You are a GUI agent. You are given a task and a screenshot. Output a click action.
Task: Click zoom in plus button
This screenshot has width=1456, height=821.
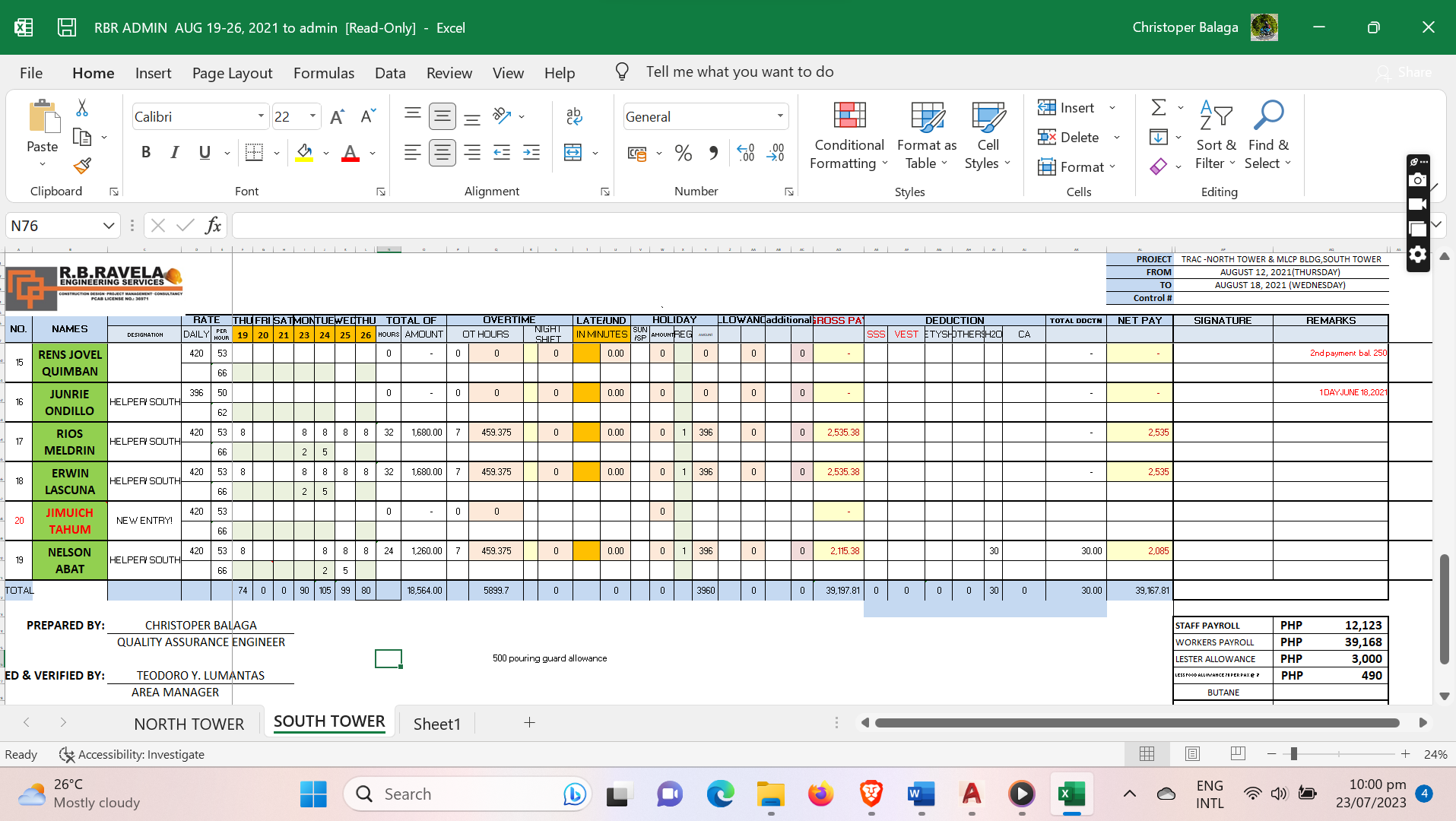1406,754
